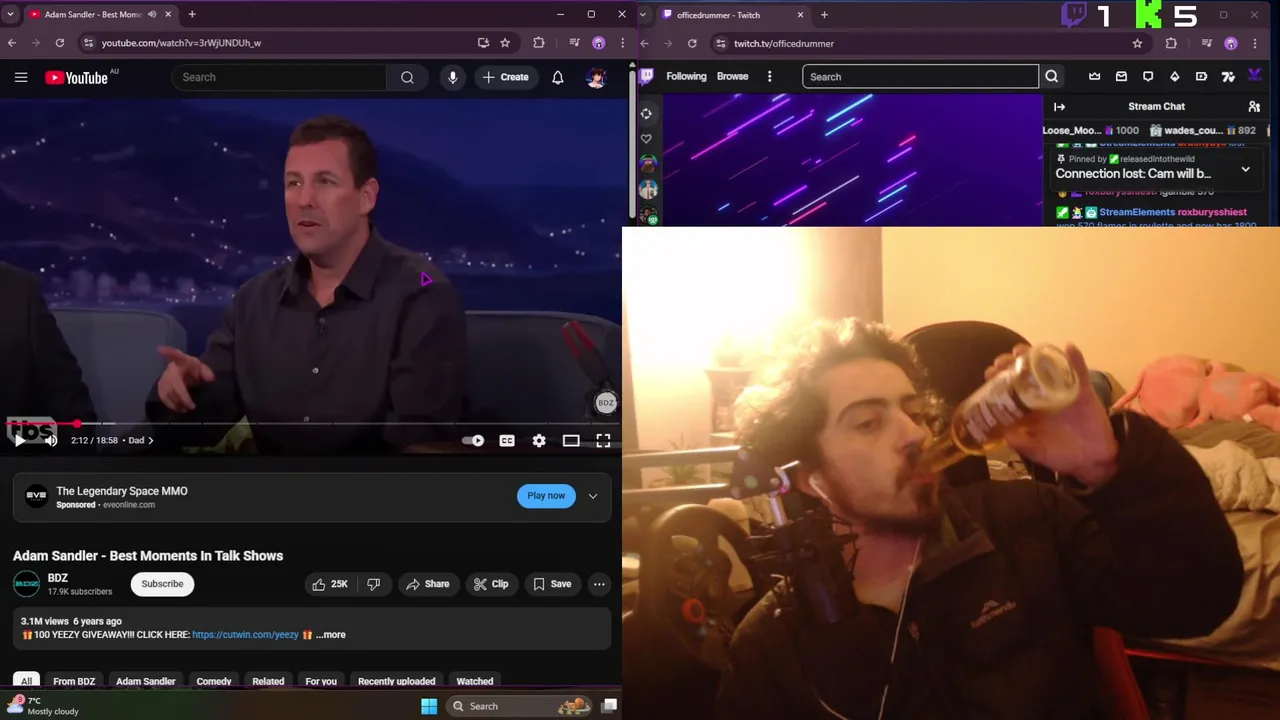Open YouTube player settings gear
This screenshot has height=720, width=1280.
(x=539, y=440)
